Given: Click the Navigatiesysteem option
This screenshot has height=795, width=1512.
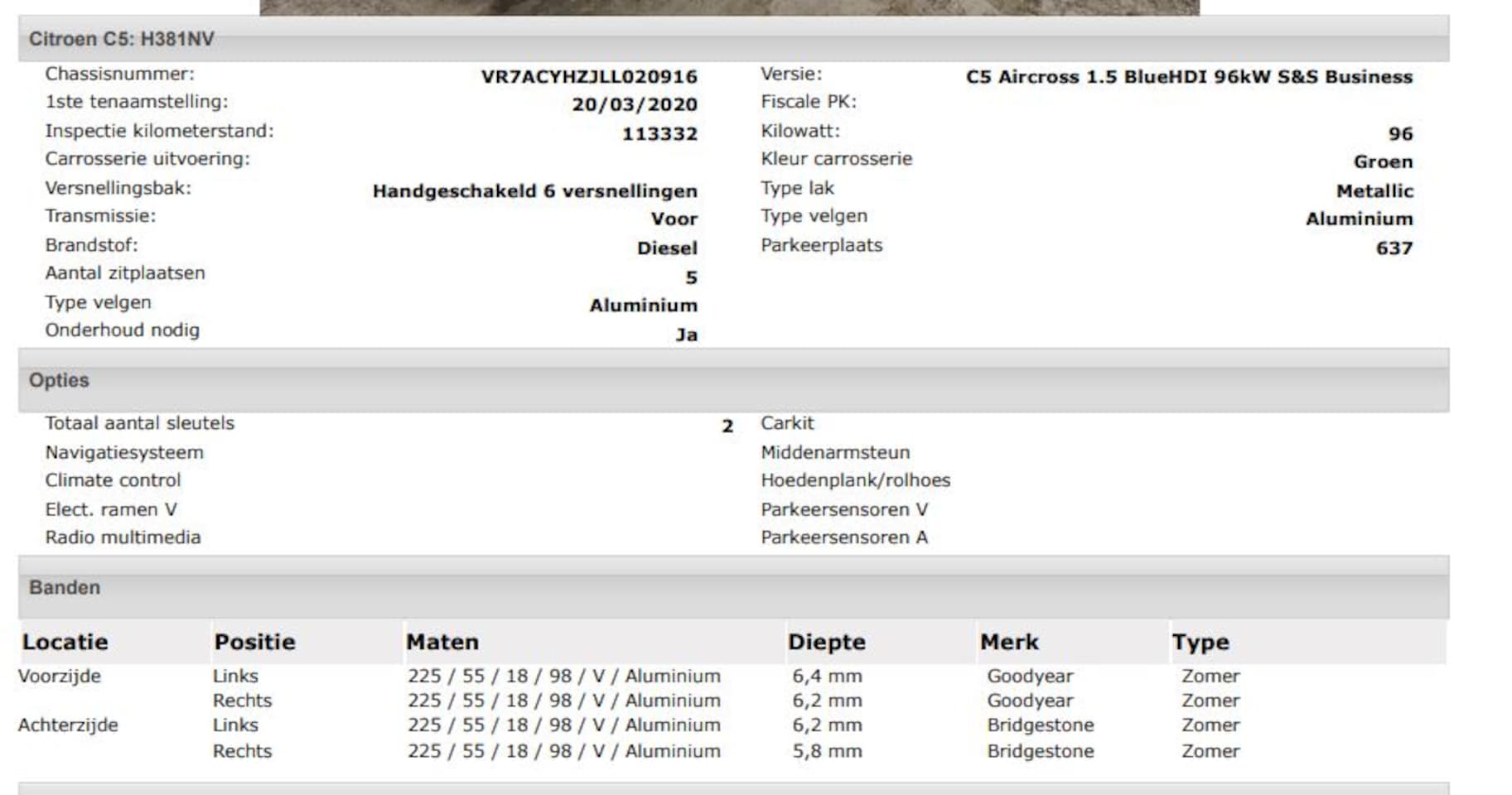Looking at the screenshot, I should tap(124, 452).
